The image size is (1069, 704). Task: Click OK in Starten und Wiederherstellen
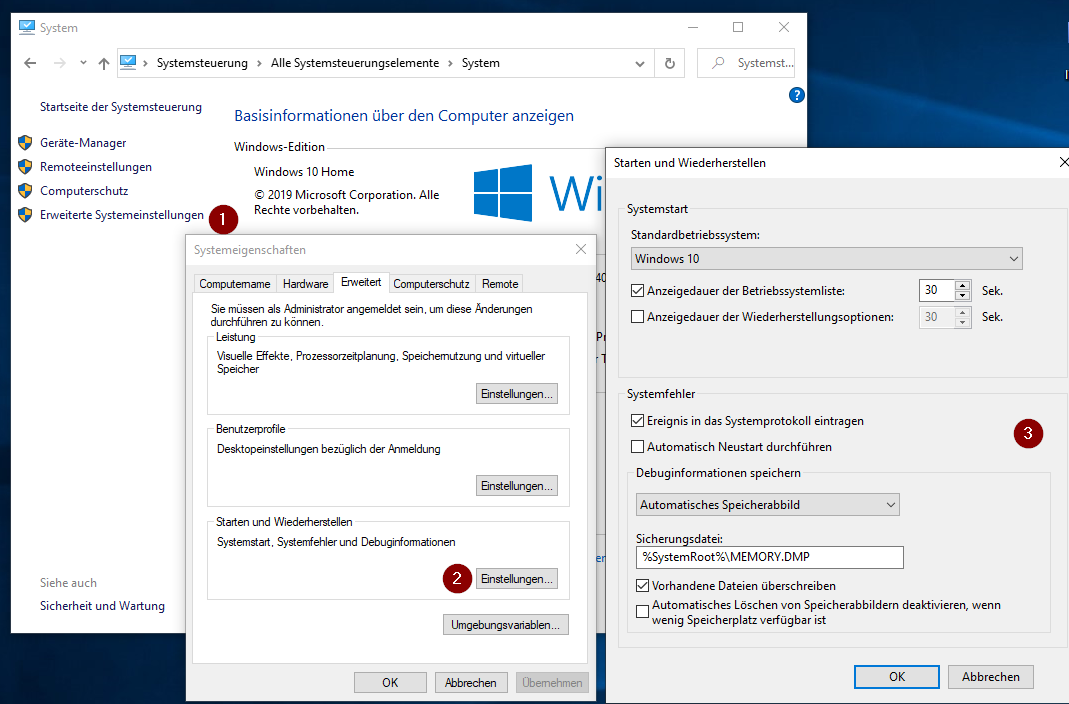click(897, 677)
